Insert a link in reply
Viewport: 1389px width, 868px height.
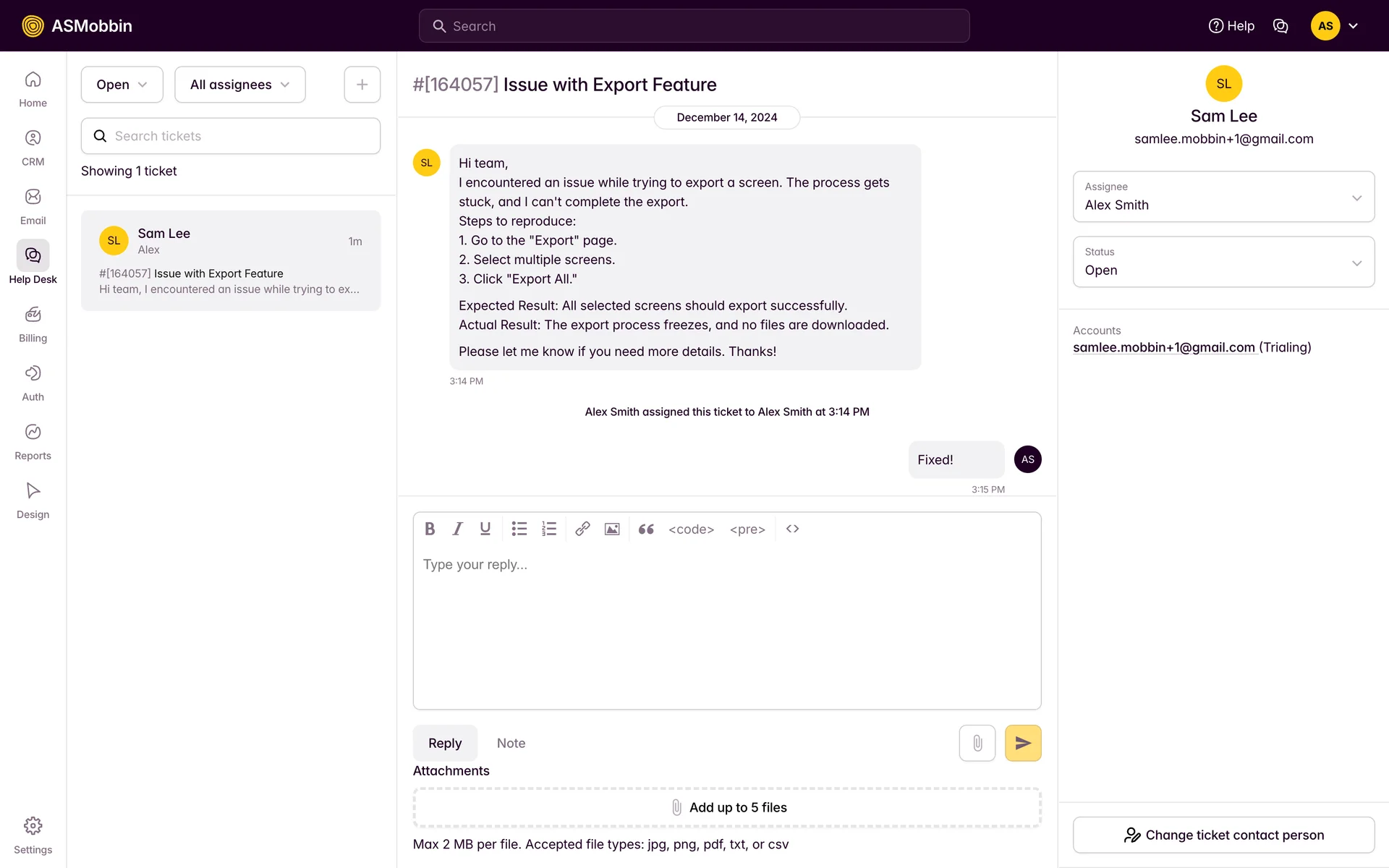[x=582, y=529]
